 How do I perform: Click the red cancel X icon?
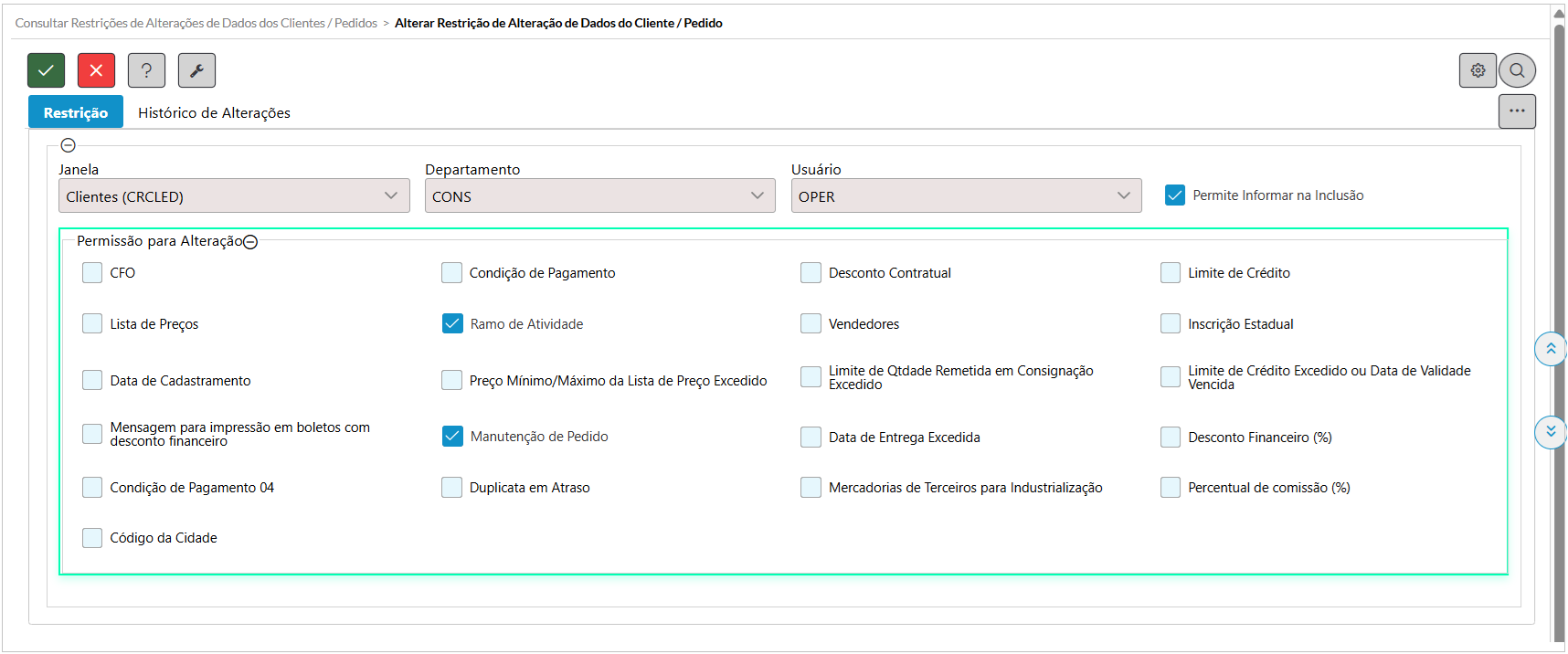coord(96,70)
